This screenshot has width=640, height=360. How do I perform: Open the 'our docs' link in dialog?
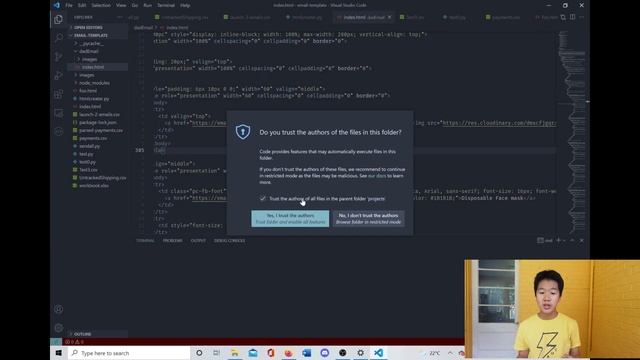click(x=377, y=176)
